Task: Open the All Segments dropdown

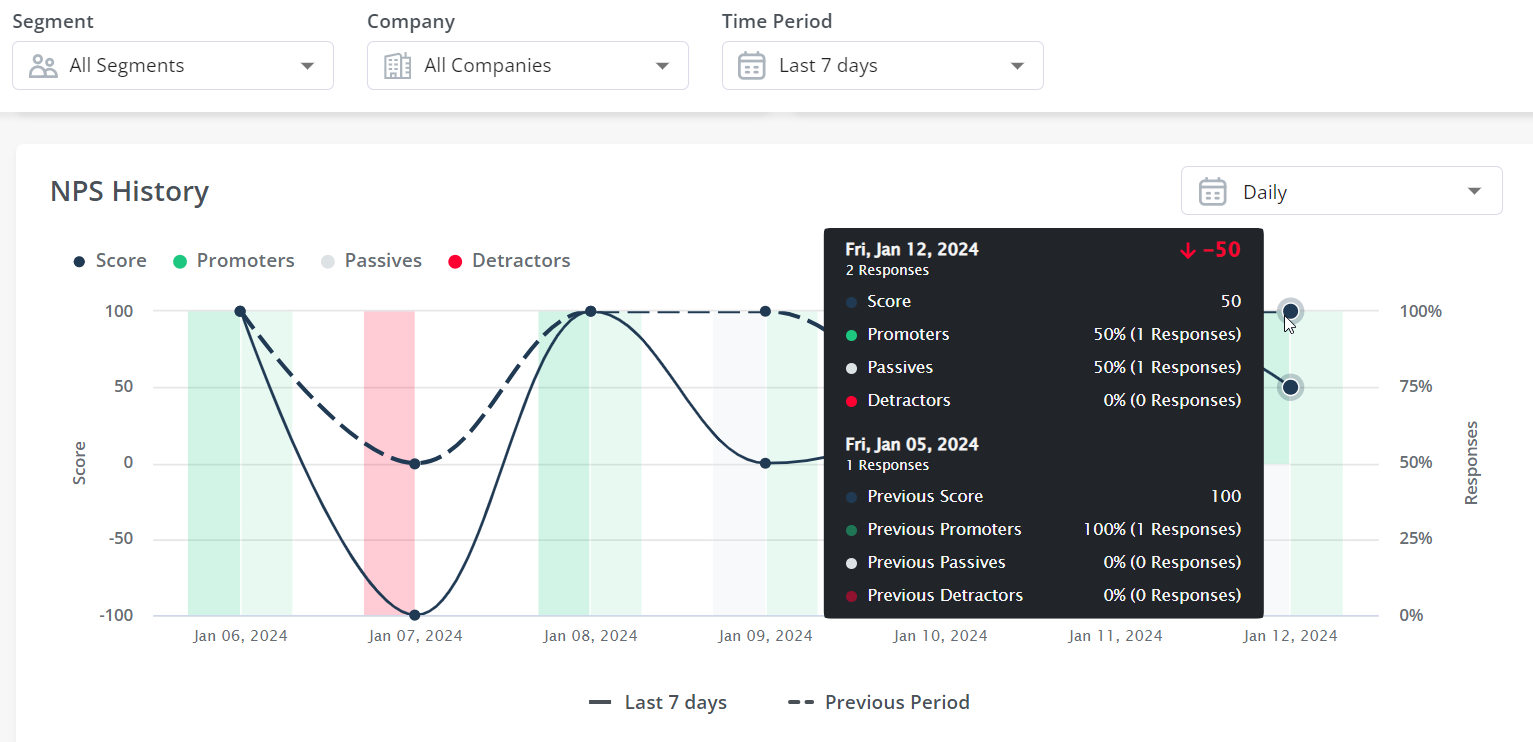Action: tap(172, 65)
